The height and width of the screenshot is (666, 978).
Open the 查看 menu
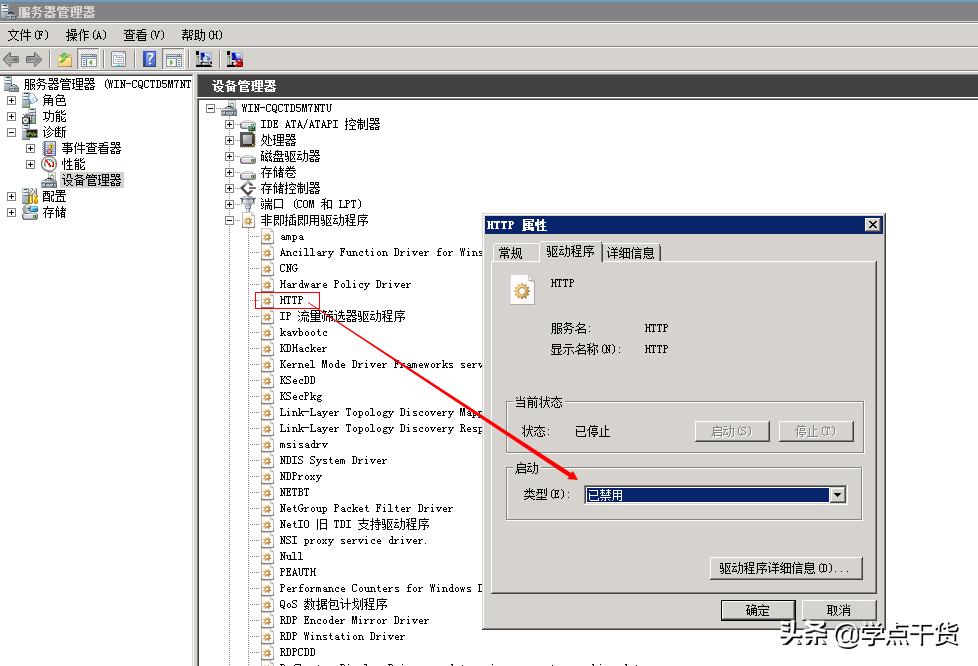point(142,34)
